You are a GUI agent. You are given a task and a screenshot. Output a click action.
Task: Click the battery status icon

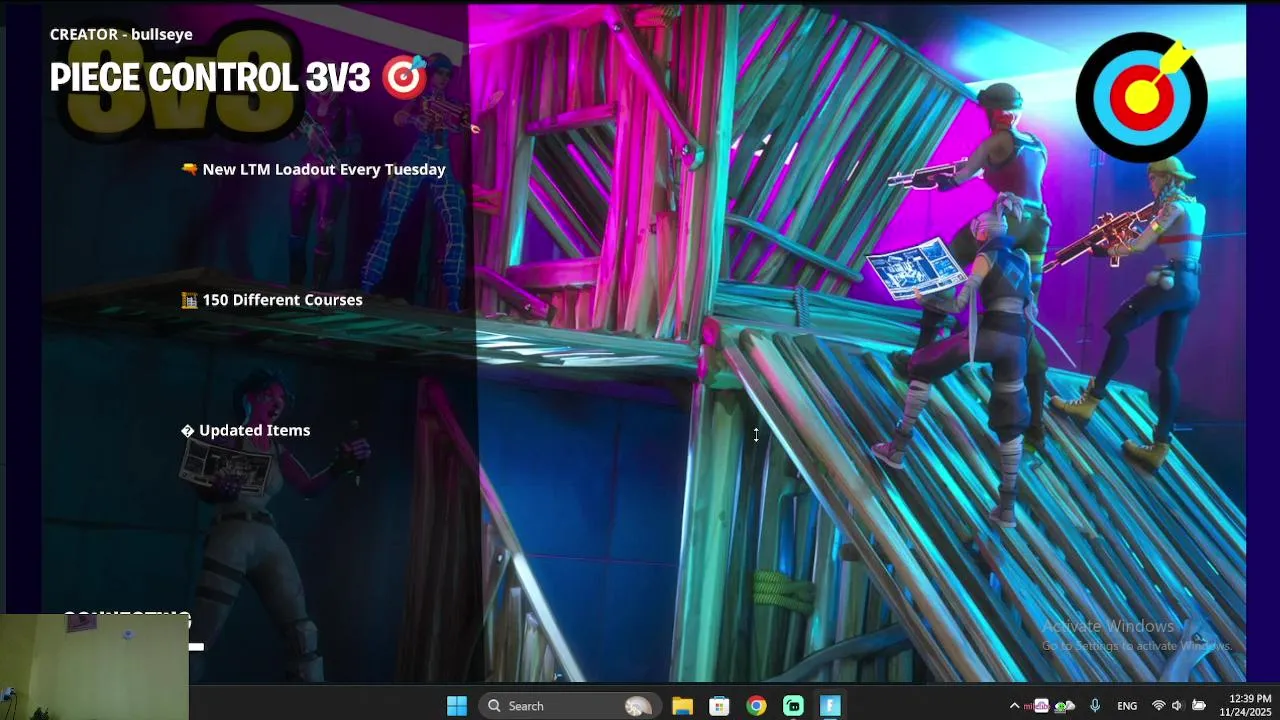(1198, 706)
